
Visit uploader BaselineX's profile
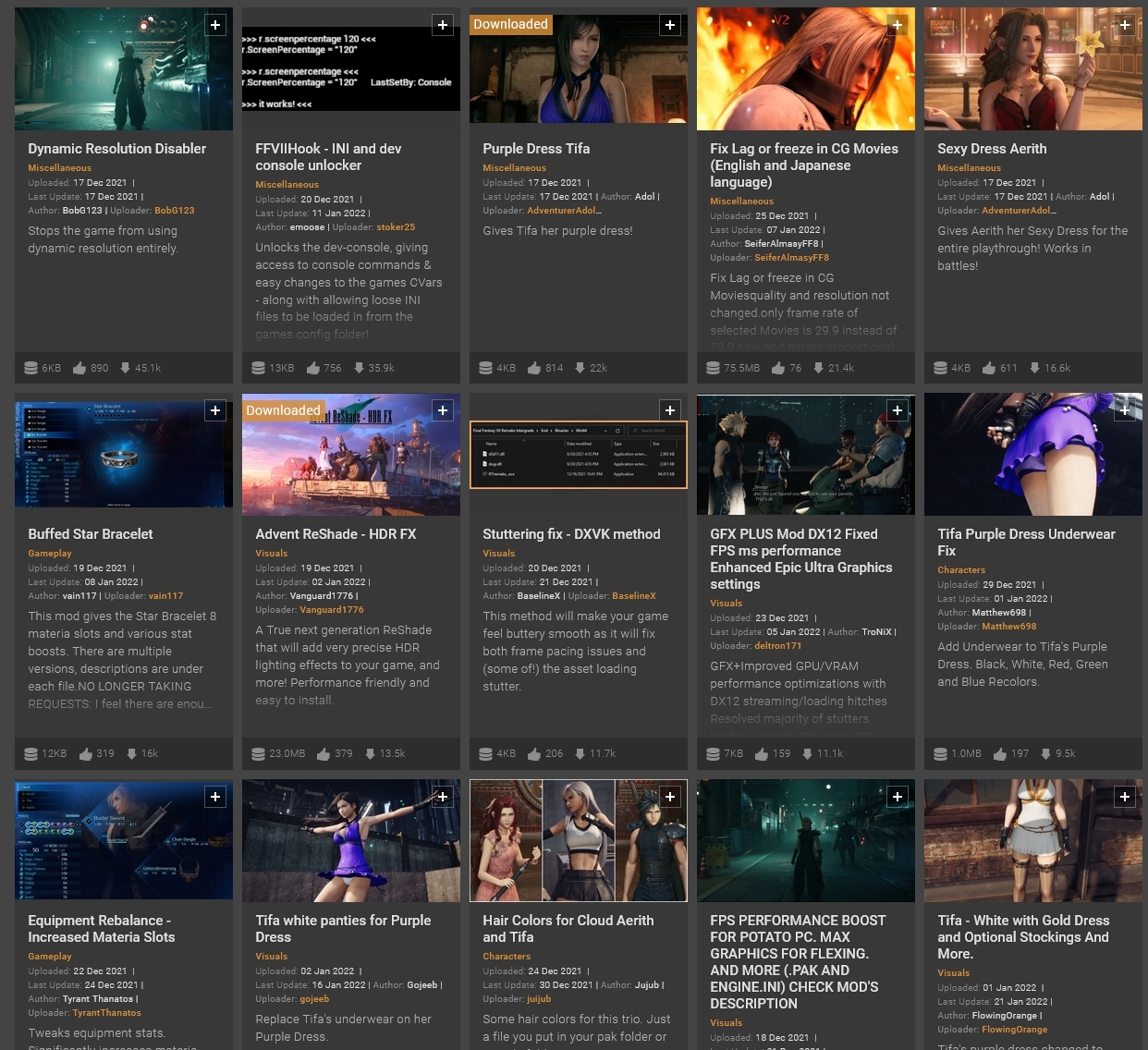point(634,596)
